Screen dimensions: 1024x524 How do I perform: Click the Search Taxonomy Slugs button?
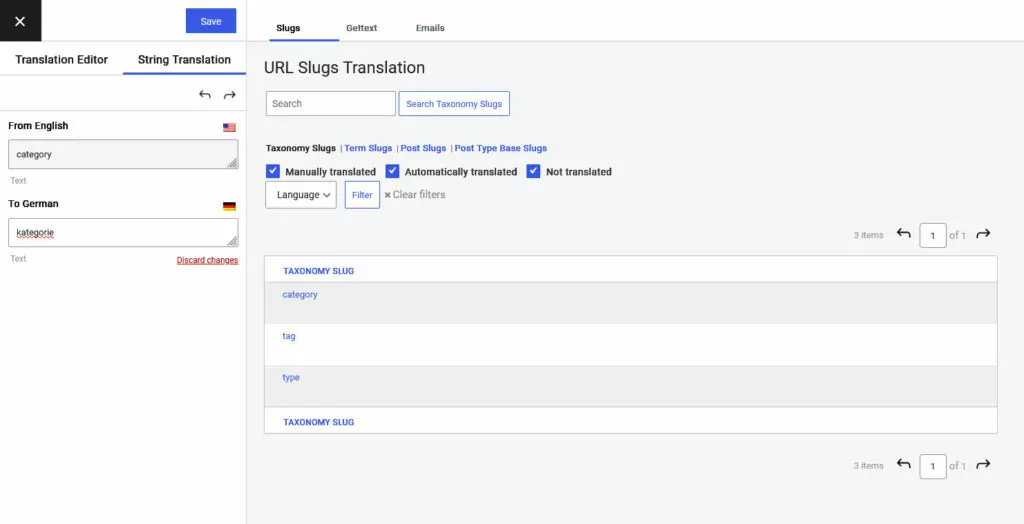click(x=454, y=104)
